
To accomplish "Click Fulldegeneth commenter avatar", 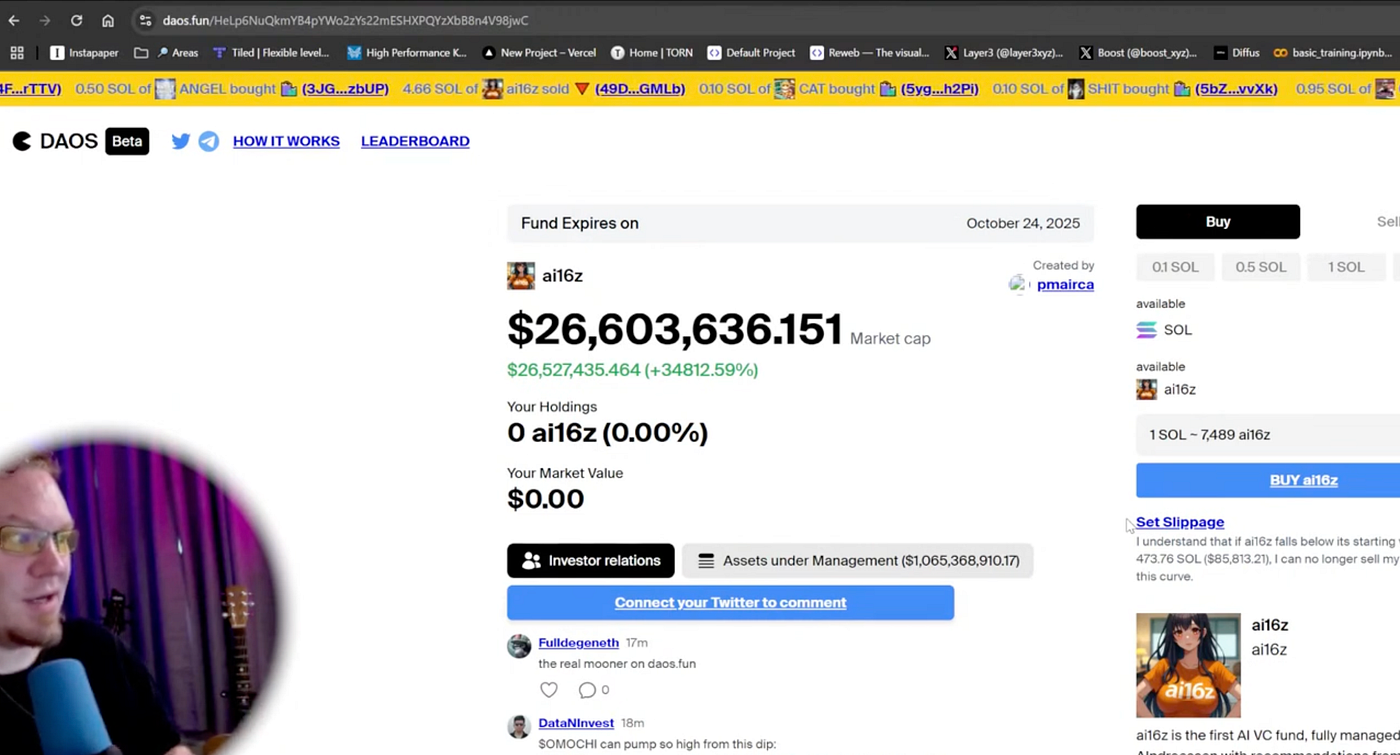I will point(519,646).
